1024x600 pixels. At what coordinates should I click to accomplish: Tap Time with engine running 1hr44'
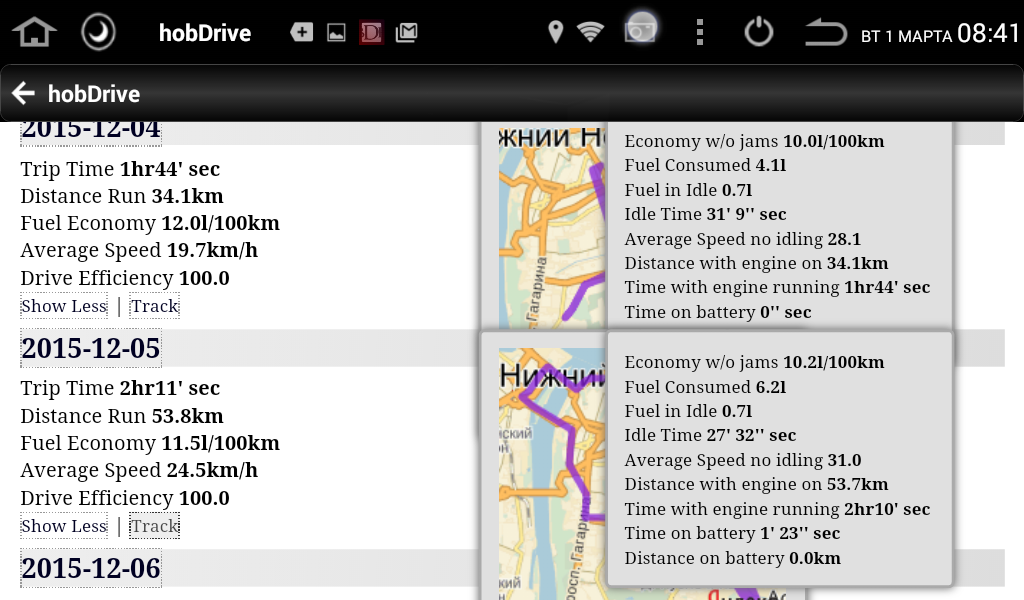[x=777, y=287]
